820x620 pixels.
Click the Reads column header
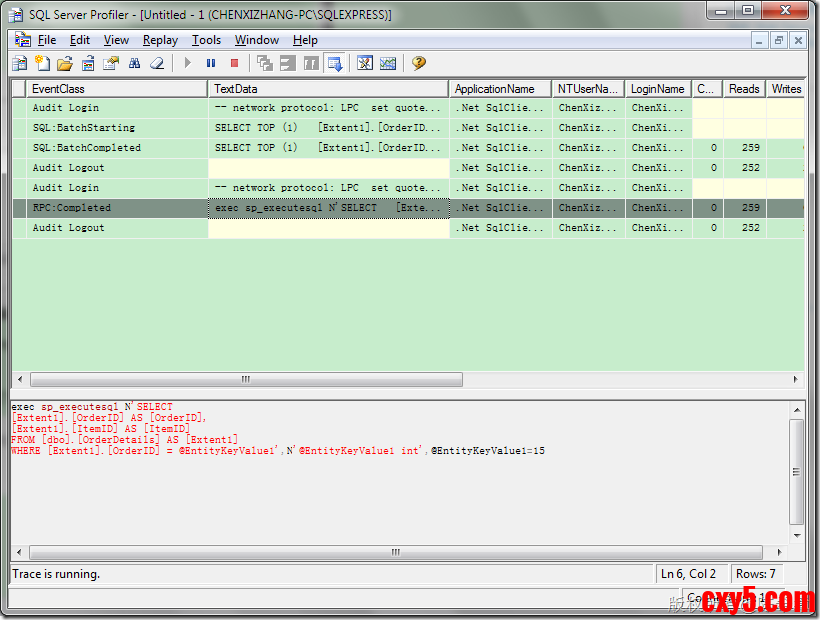(744, 89)
